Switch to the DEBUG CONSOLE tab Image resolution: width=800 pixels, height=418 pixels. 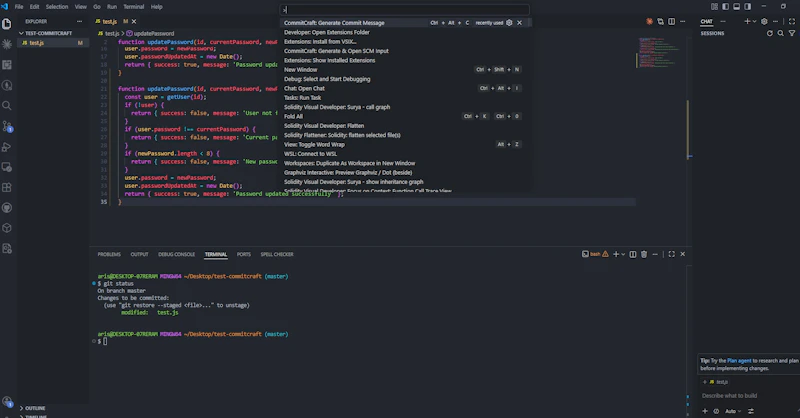pyautogui.click(x=177, y=254)
